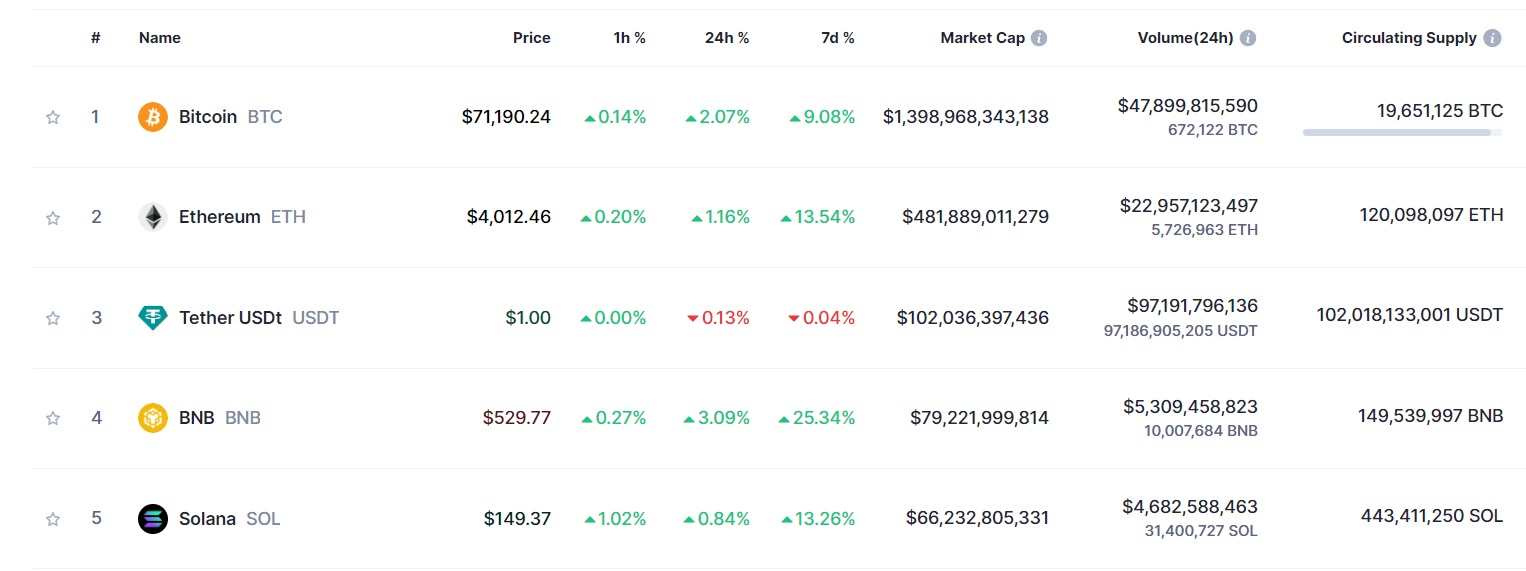Open Bitcoin's $47,899,815,590 volume link
This screenshot has height=571, width=1526.
point(1188,106)
